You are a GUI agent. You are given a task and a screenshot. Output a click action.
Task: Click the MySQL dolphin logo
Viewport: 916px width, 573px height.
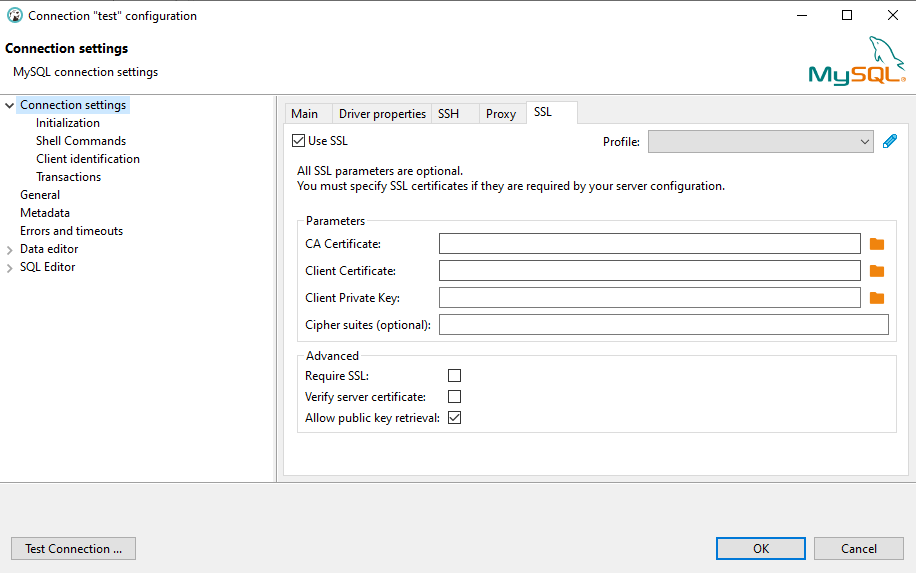pyautogui.click(x=857, y=62)
